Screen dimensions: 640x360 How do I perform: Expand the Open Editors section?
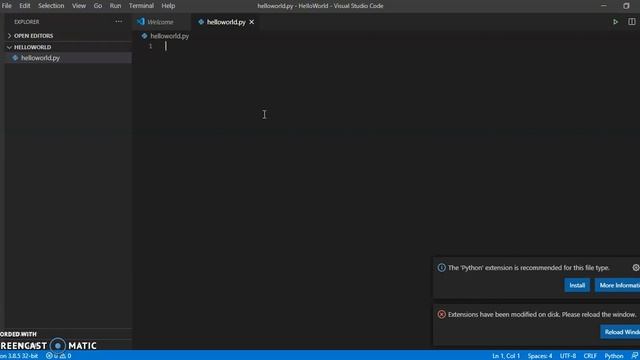(x=69, y=36)
